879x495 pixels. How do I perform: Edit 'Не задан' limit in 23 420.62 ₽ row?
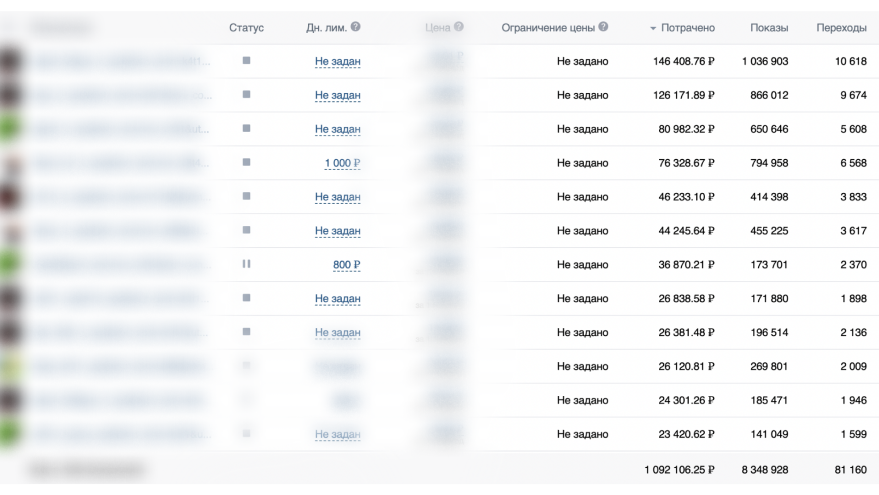pos(337,434)
